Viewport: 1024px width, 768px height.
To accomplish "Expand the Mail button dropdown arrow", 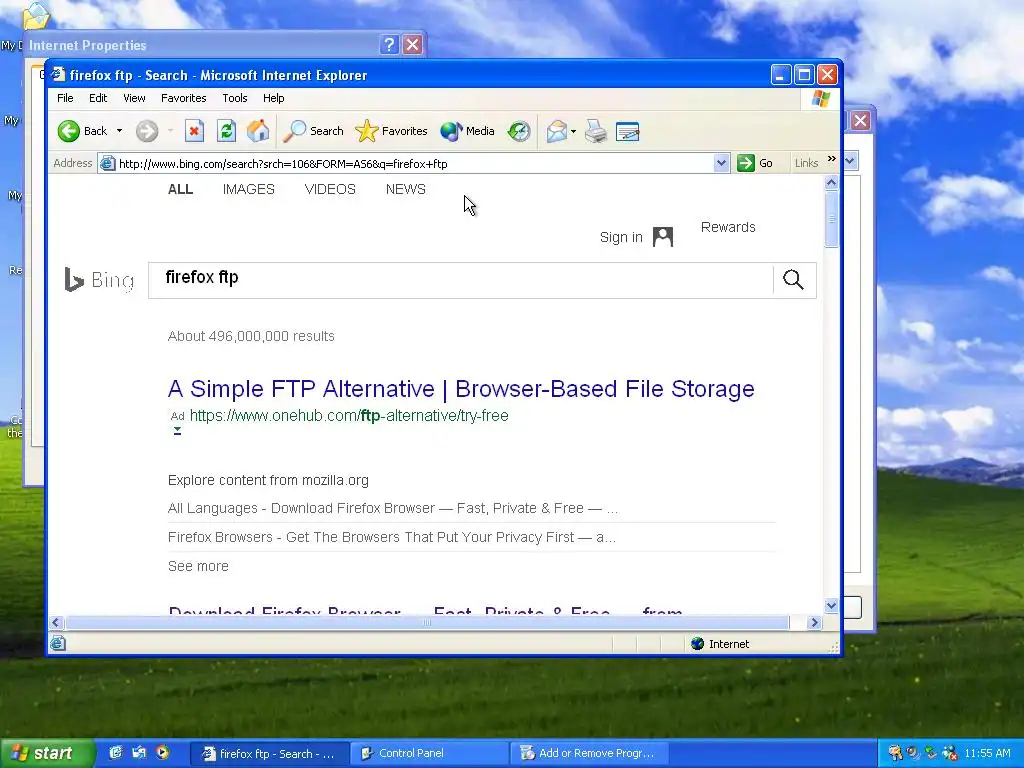I will point(573,131).
